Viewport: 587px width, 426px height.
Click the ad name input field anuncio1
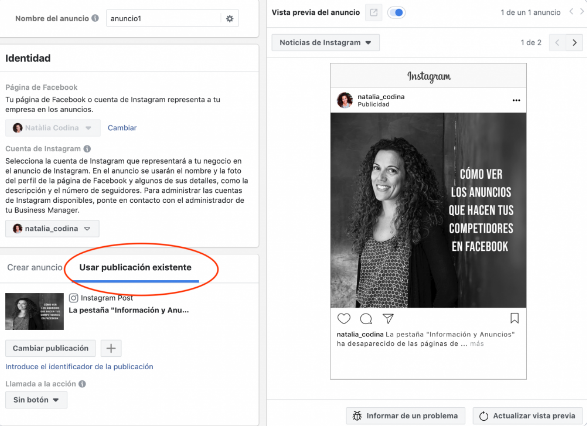[164, 18]
